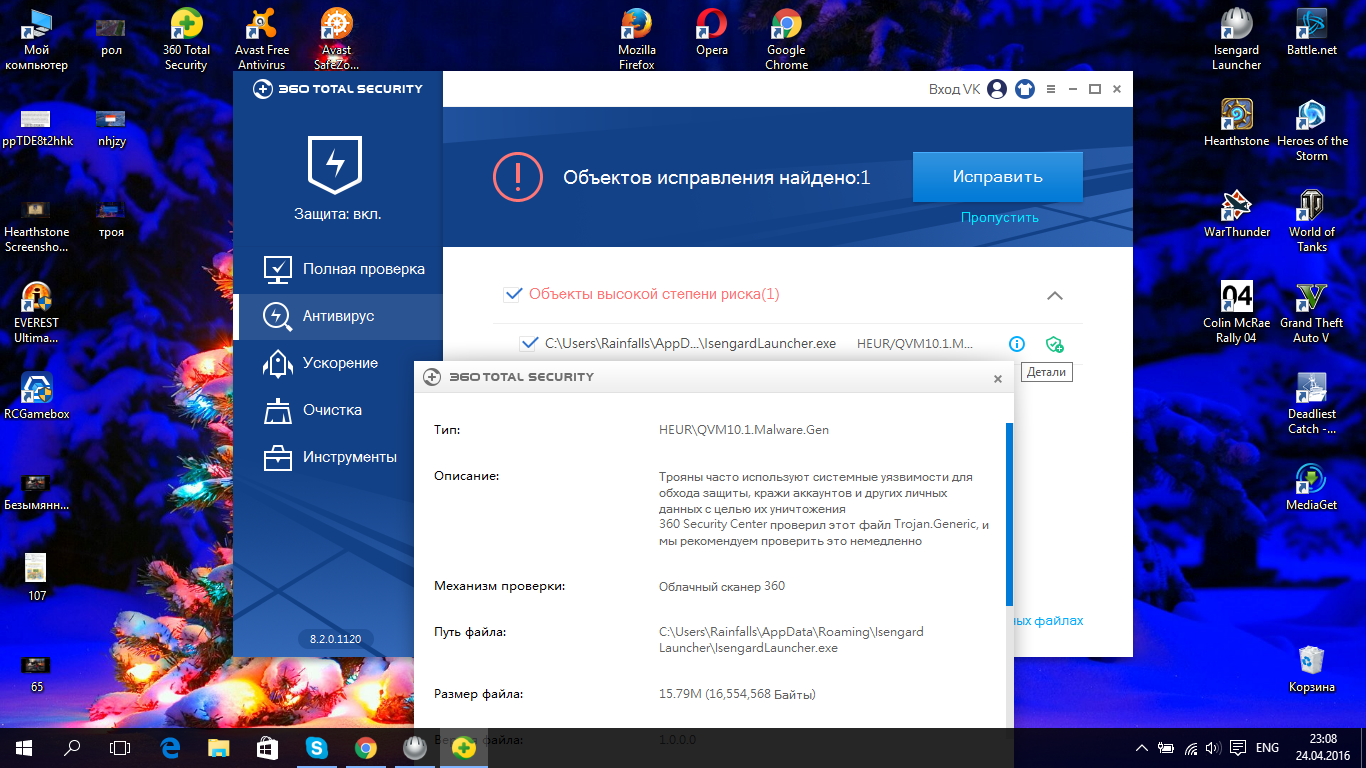Click the Исправить fix button
The width and height of the screenshot is (1366, 768).
[997, 177]
